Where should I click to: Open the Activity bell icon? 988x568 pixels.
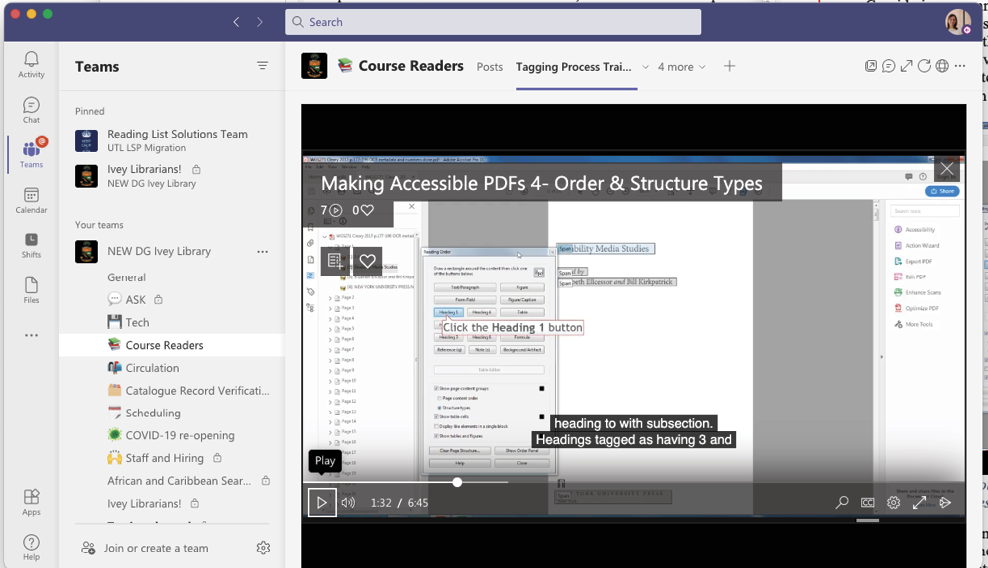click(31, 65)
